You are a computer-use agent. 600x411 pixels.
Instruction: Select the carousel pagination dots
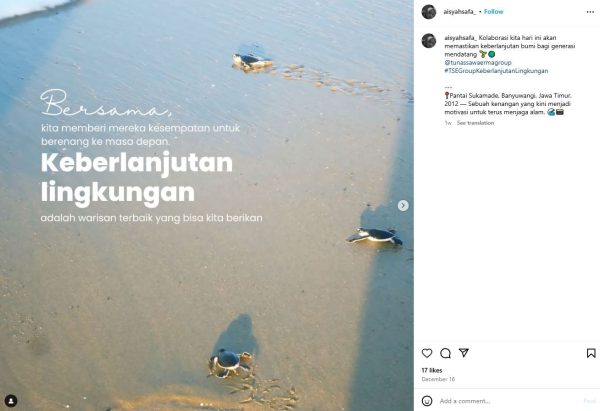pos(207,404)
